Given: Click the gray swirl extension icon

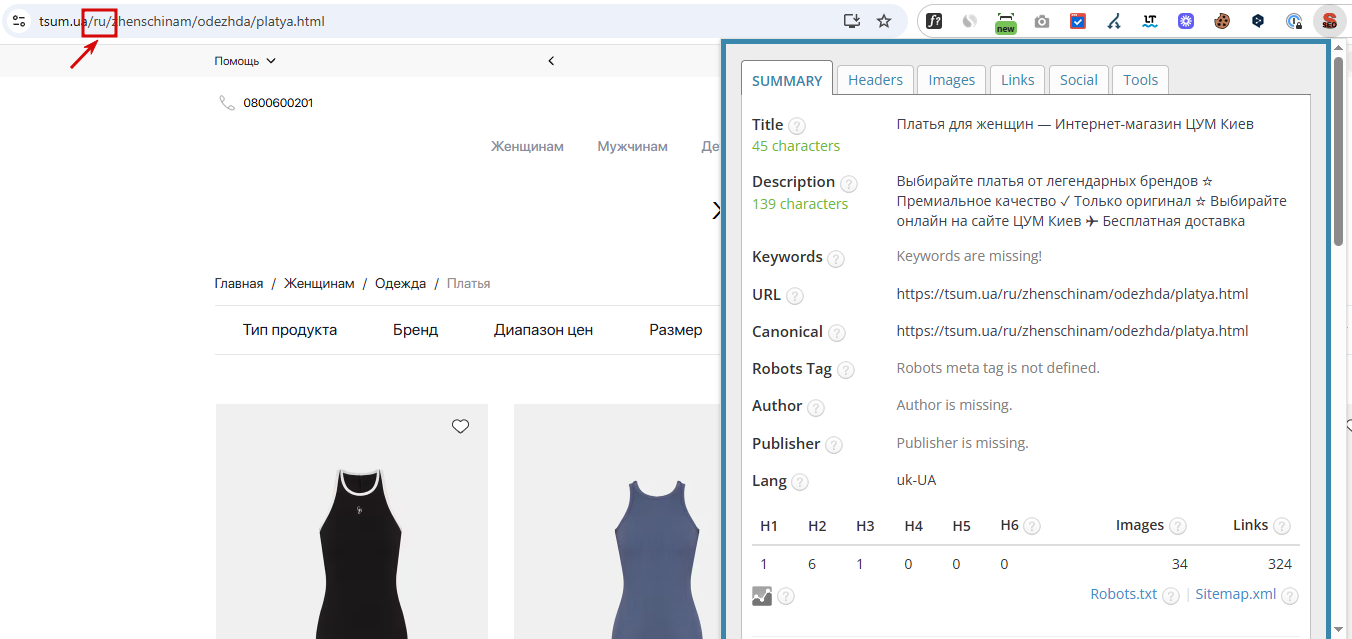Looking at the screenshot, I should click(x=969, y=21).
